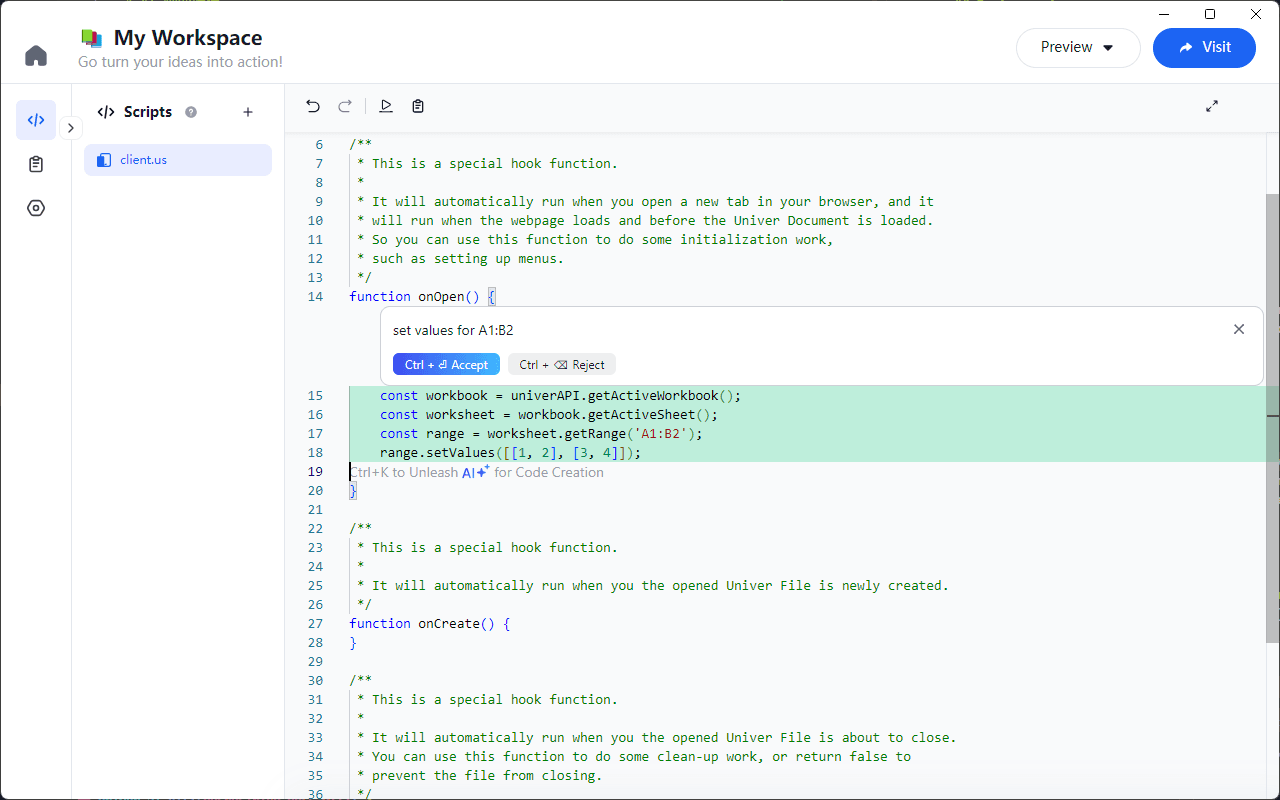Undo the last edit

tap(313, 106)
